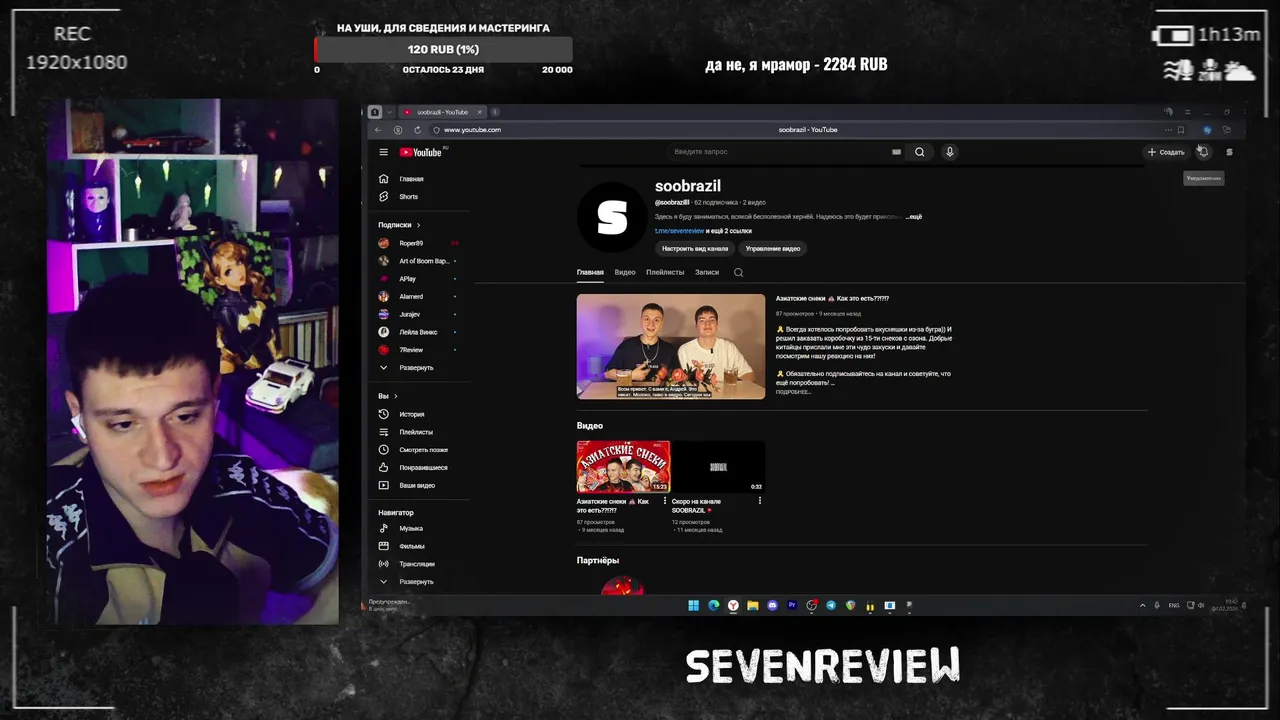
Task: Open Windows Start menu on taskbar
Action: point(693,605)
